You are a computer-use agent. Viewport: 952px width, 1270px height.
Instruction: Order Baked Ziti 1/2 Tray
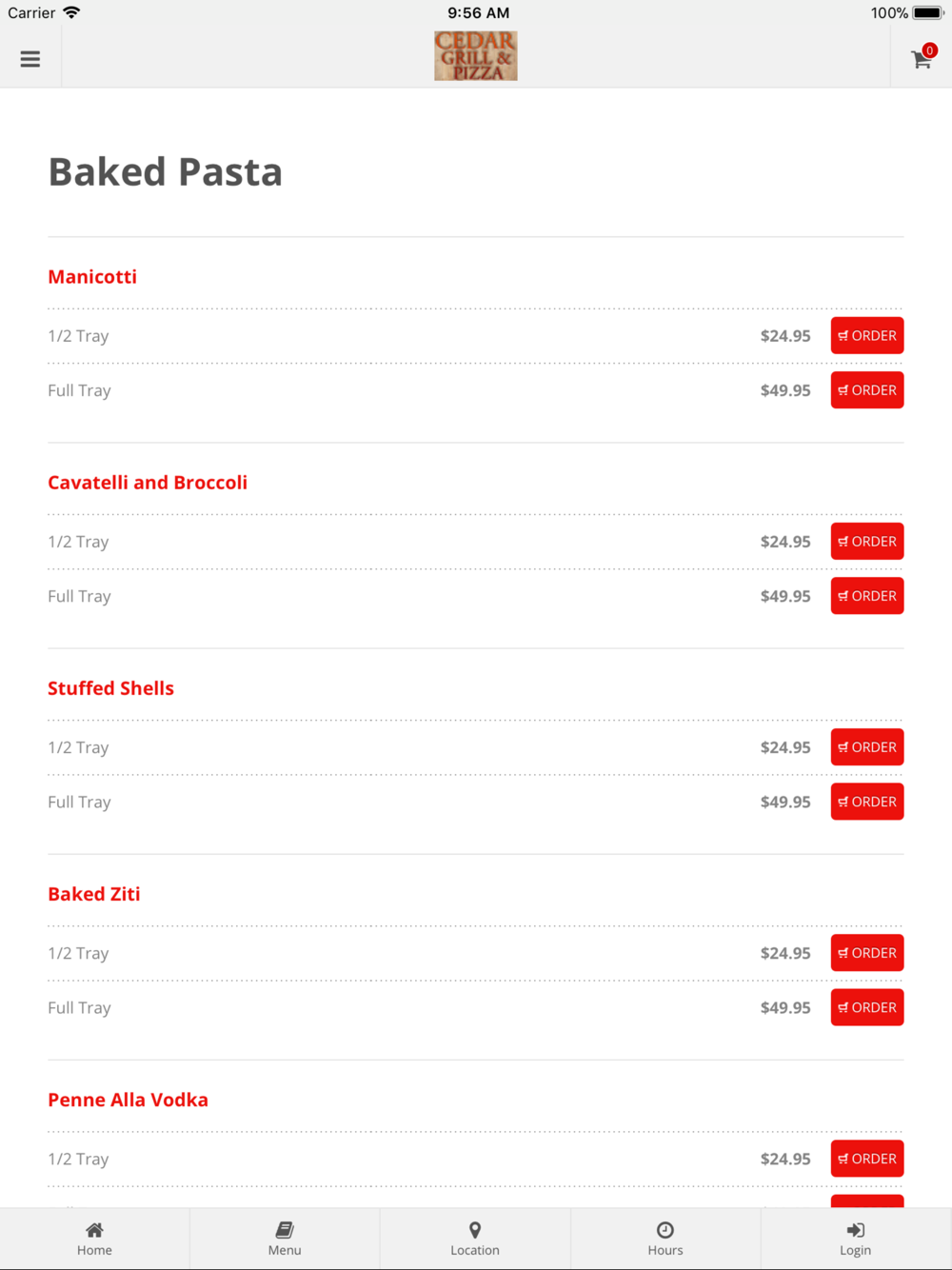[867, 953]
